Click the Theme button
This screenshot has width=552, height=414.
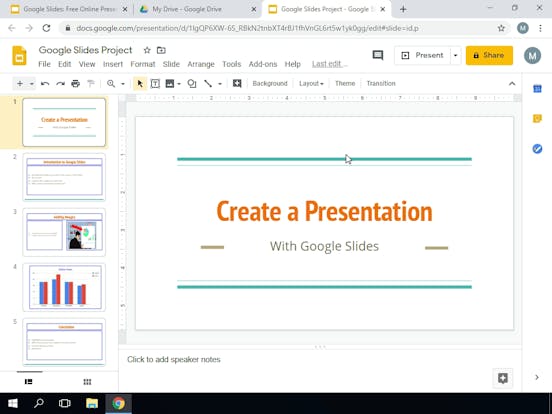click(x=345, y=83)
